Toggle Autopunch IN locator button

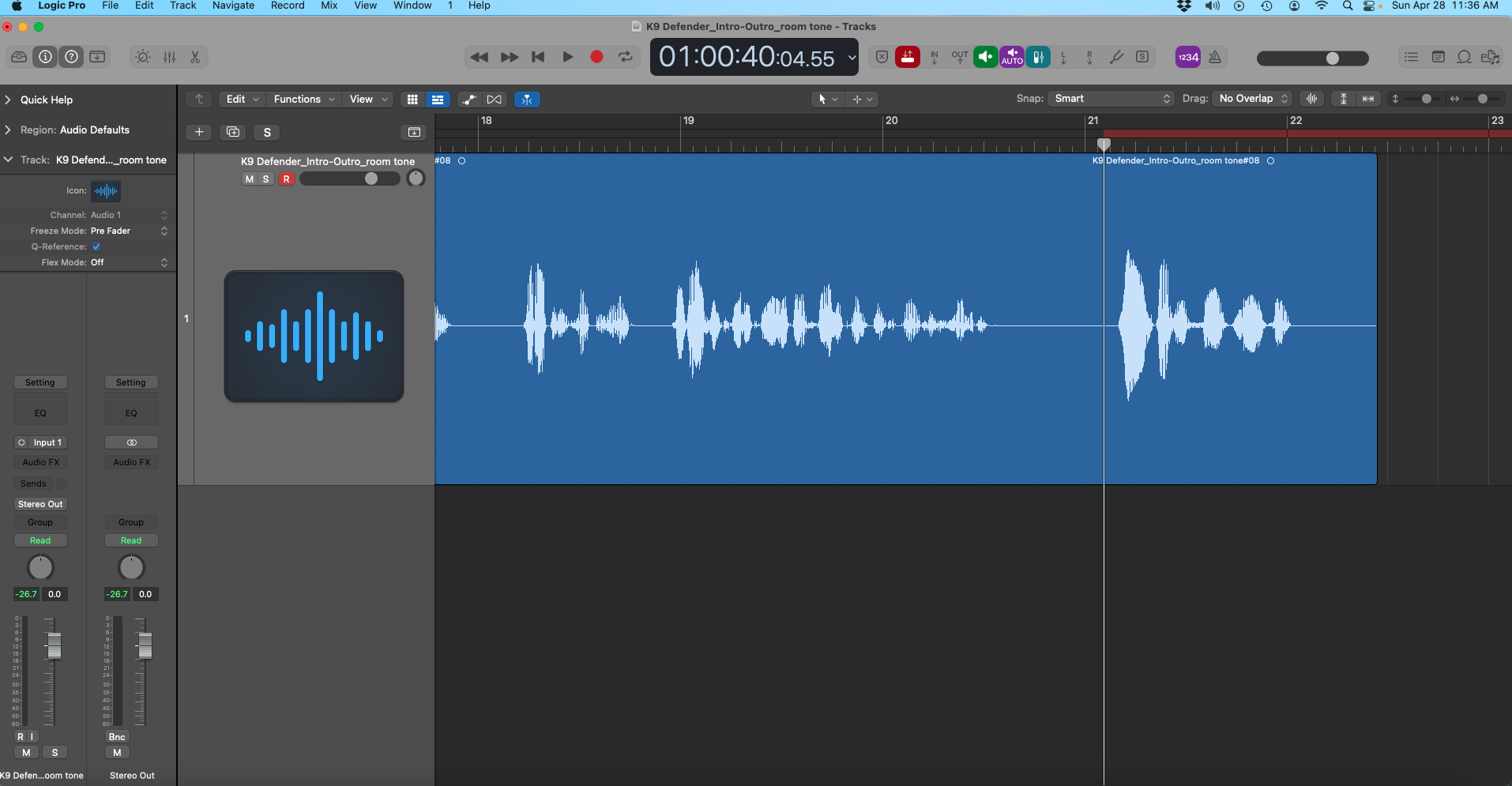pyautogui.click(x=934, y=57)
